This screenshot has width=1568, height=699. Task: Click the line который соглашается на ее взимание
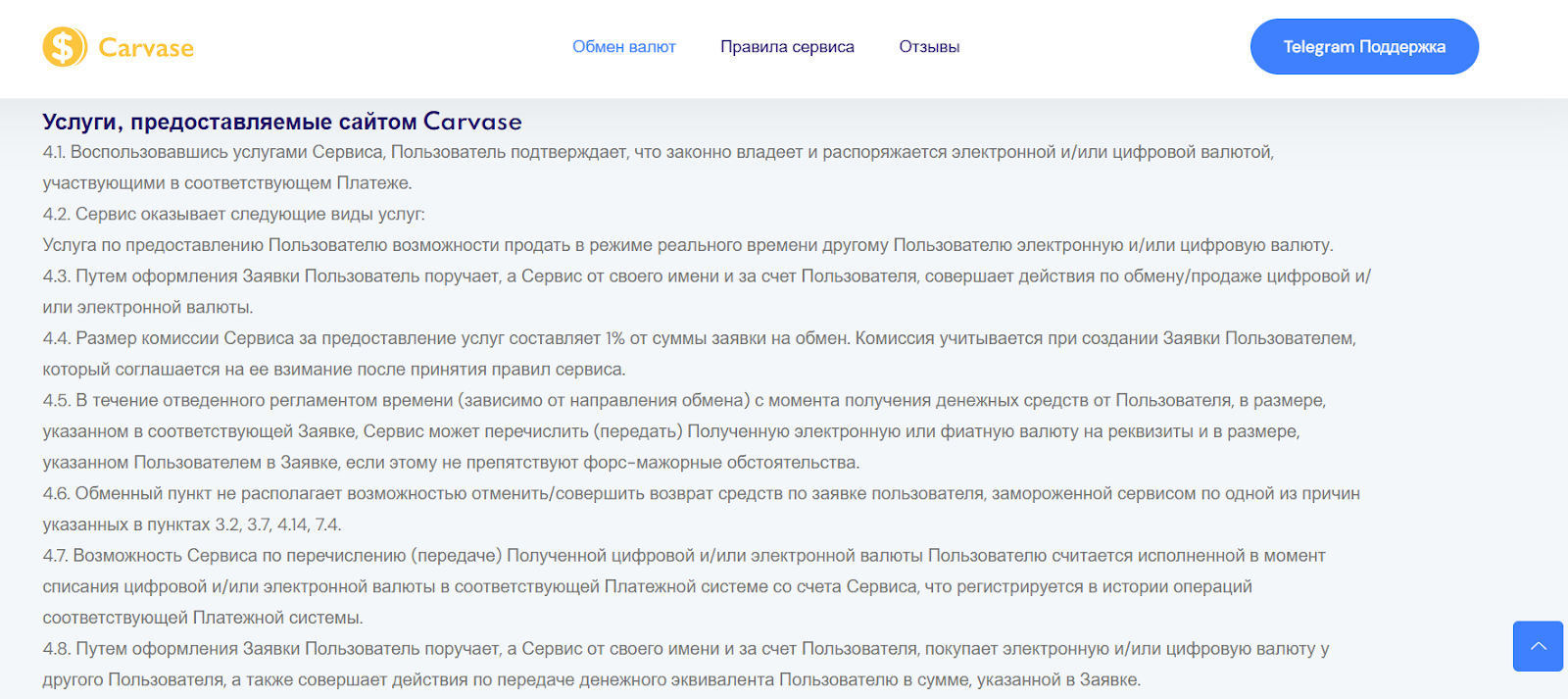(x=334, y=370)
